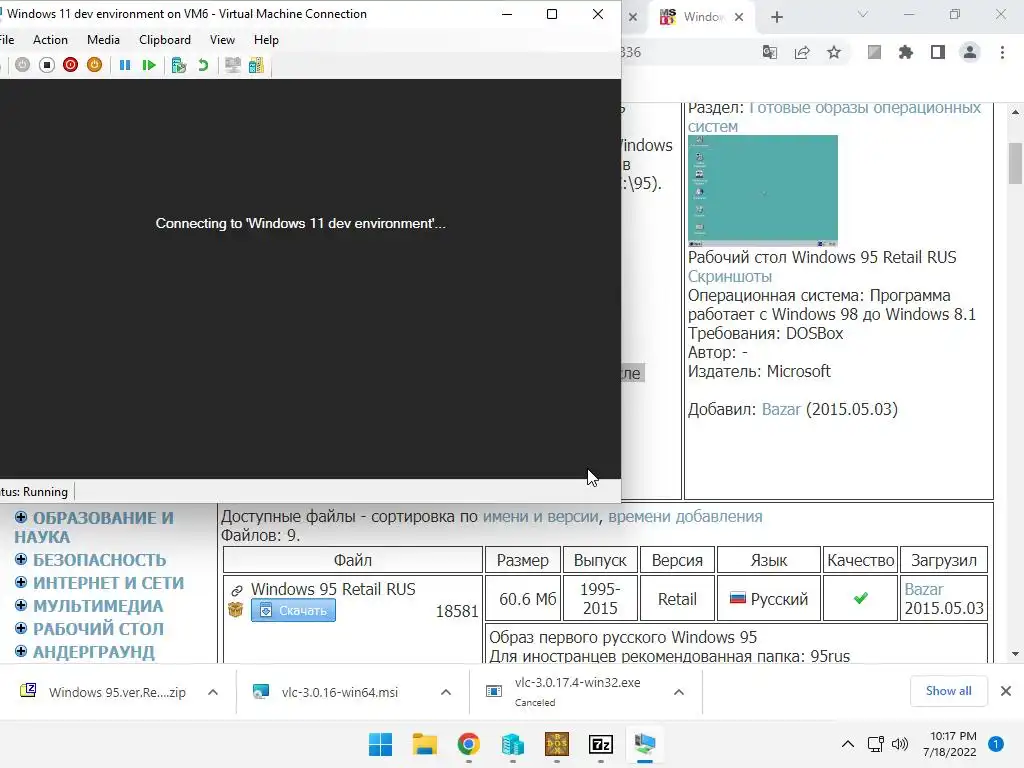The height and width of the screenshot is (768, 1024).
Task: Open Google Chrome from the taskbar
Action: 468,744
